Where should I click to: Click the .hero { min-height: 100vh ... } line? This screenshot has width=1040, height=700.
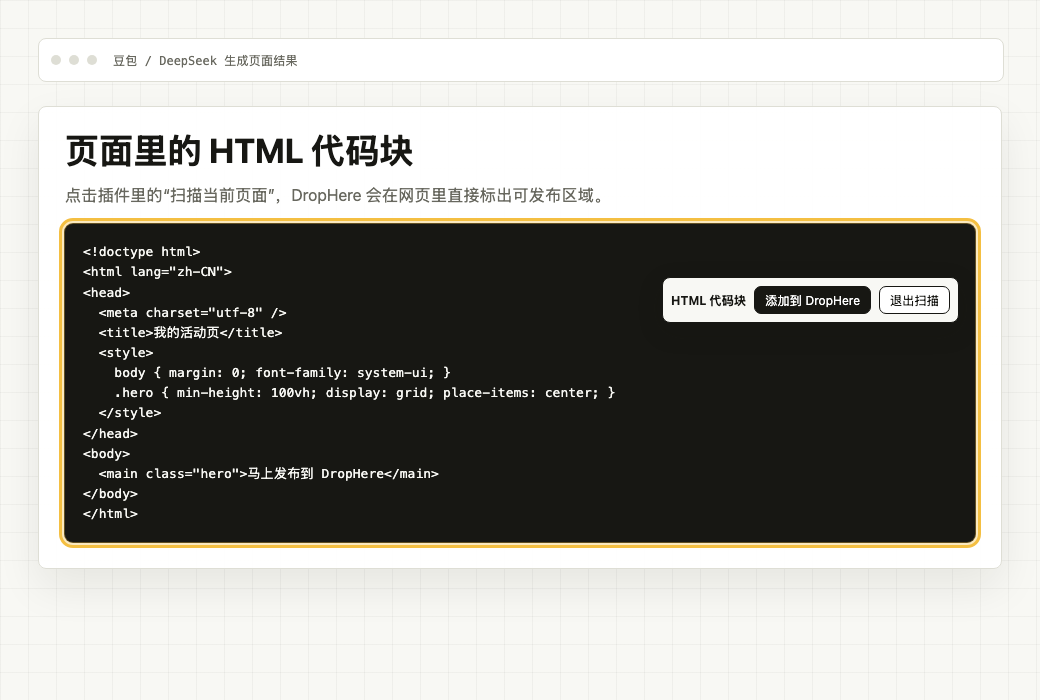click(365, 393)
